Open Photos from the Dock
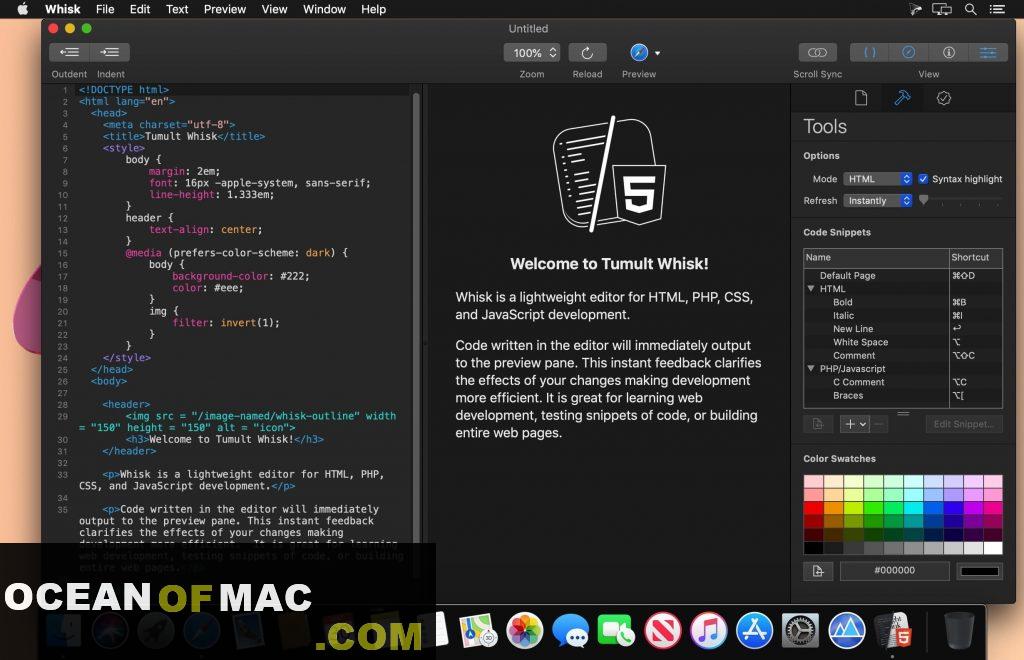 coord(524,631)
